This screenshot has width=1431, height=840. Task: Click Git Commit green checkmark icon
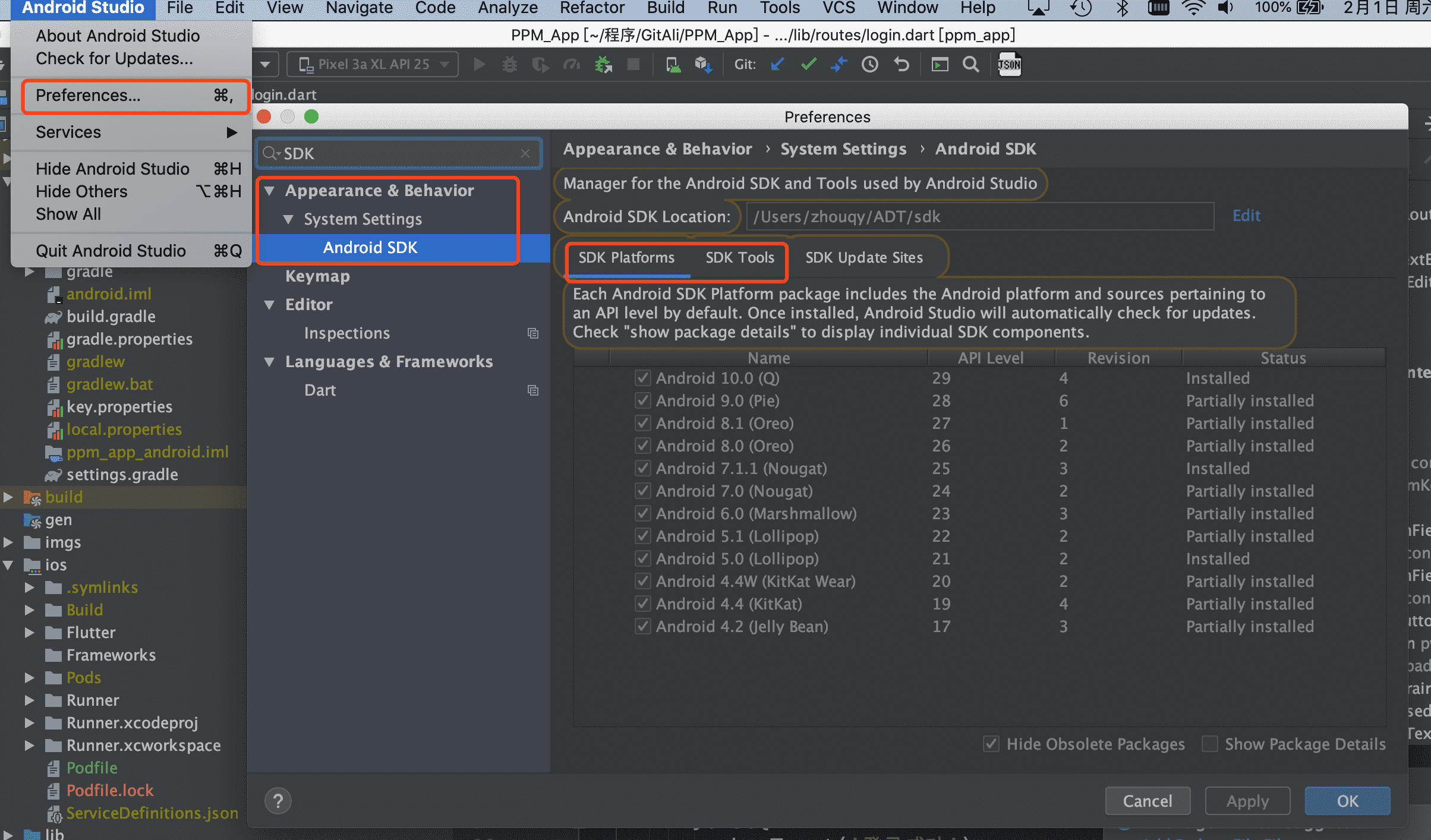click(x=808, y=64)
